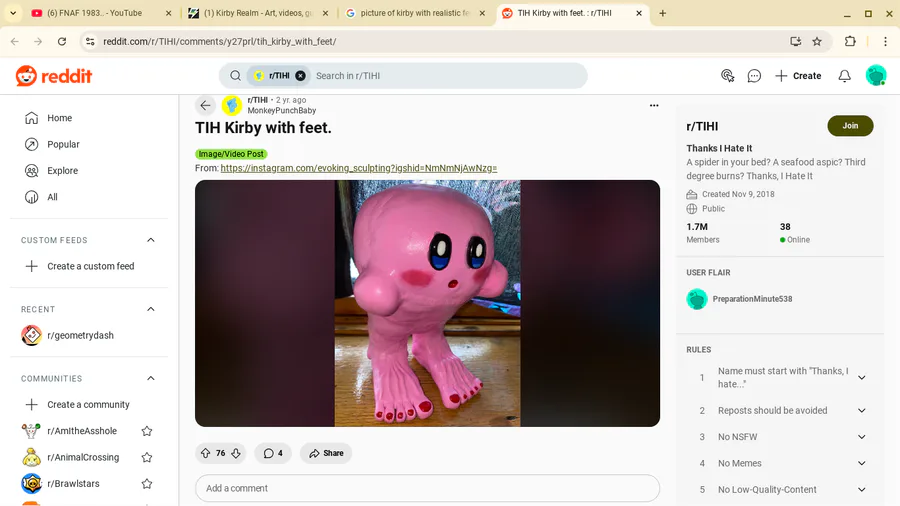Image resolution: width=900 pixels, height=506 pixels.
Task: Favorite r/AmItheAsshole with star
Action: click(x=147, y=431)
